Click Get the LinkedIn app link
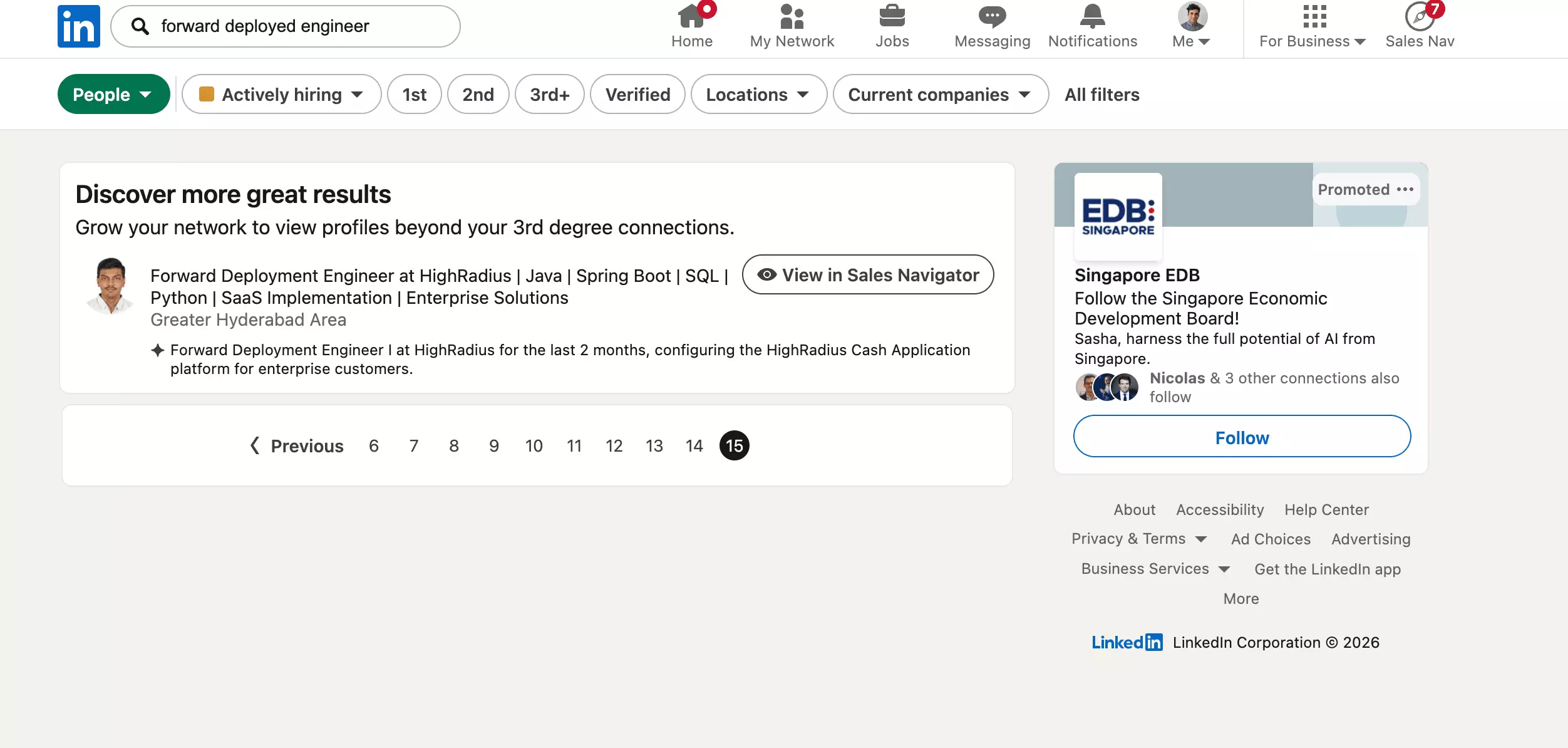This screenshot has width=1568, height=748. point(1328,569)
